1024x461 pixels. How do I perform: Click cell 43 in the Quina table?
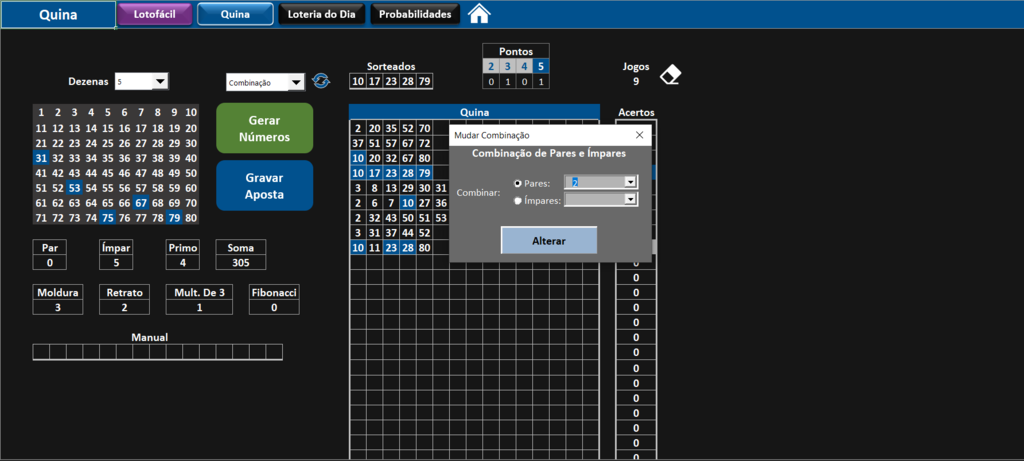click(x=391, y=218)
